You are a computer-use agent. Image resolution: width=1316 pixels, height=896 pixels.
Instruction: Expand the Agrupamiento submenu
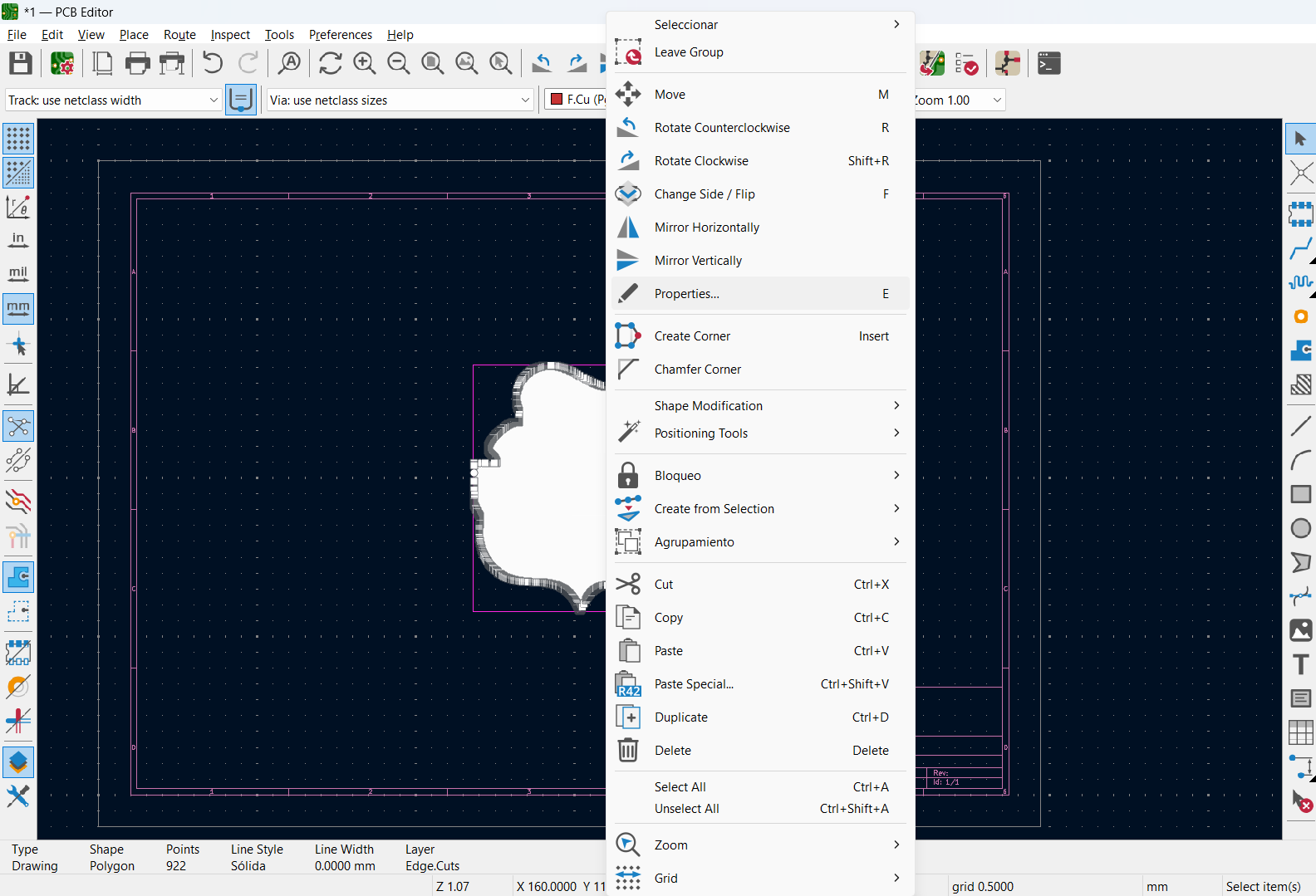click(760, 542)
